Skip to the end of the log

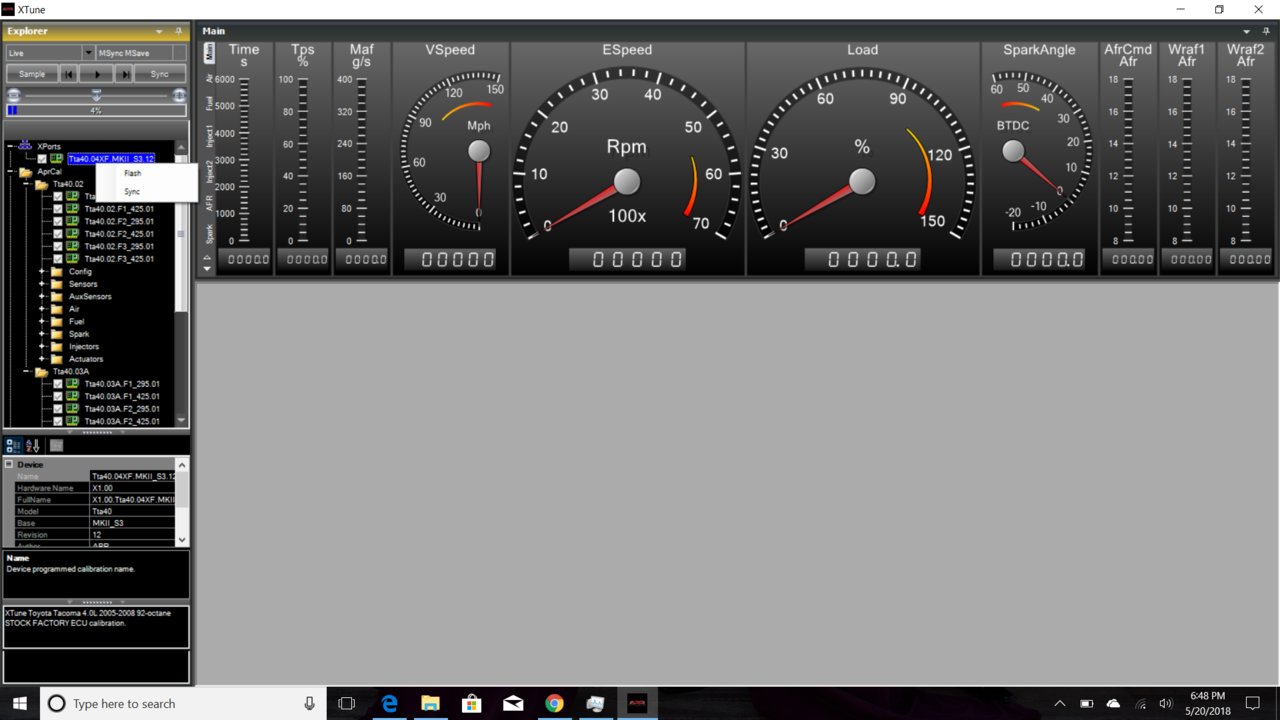(x=125, y=74)
